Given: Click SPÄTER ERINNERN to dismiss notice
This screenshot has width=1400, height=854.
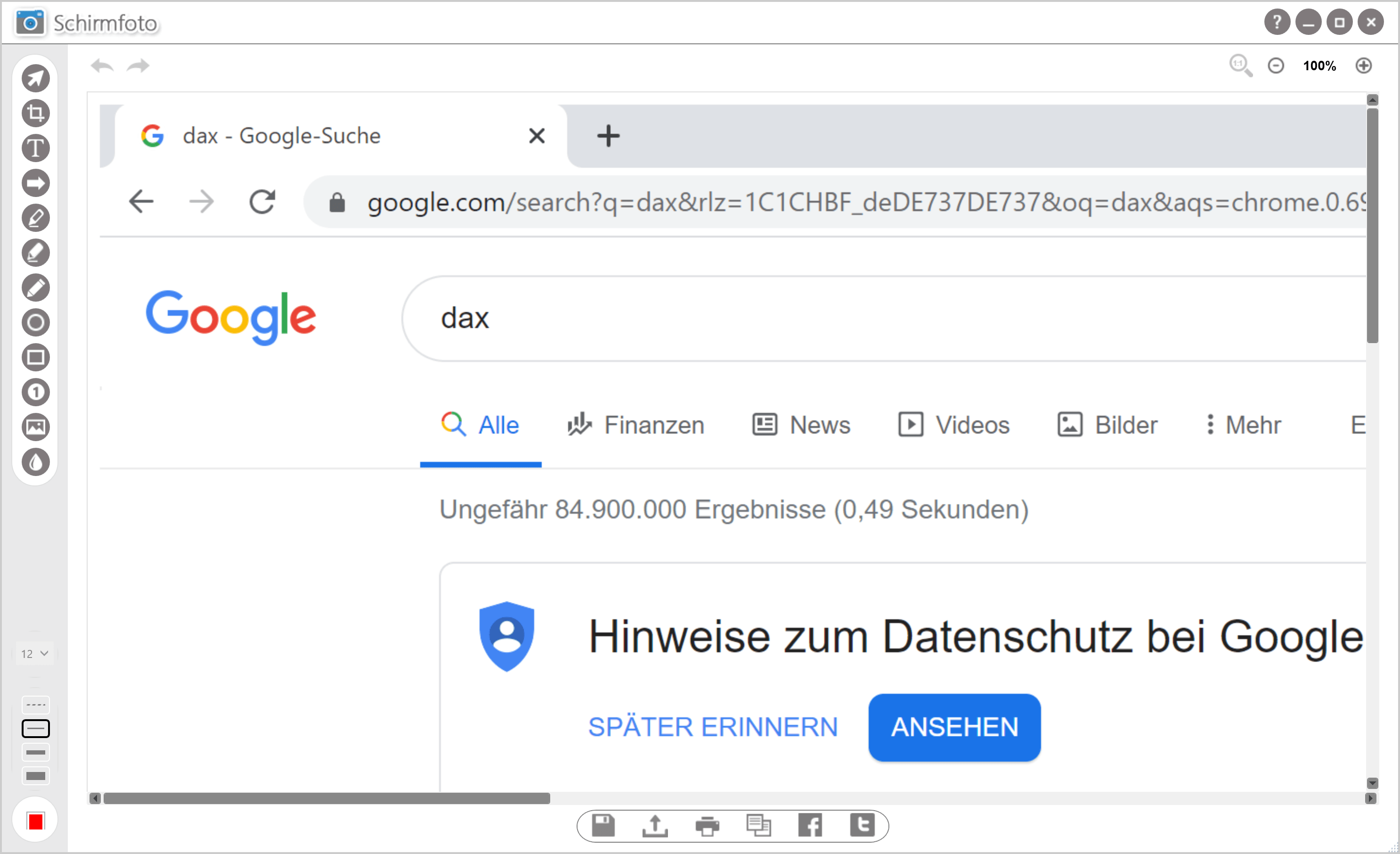Looking at the screenshot, I should 714,726.
